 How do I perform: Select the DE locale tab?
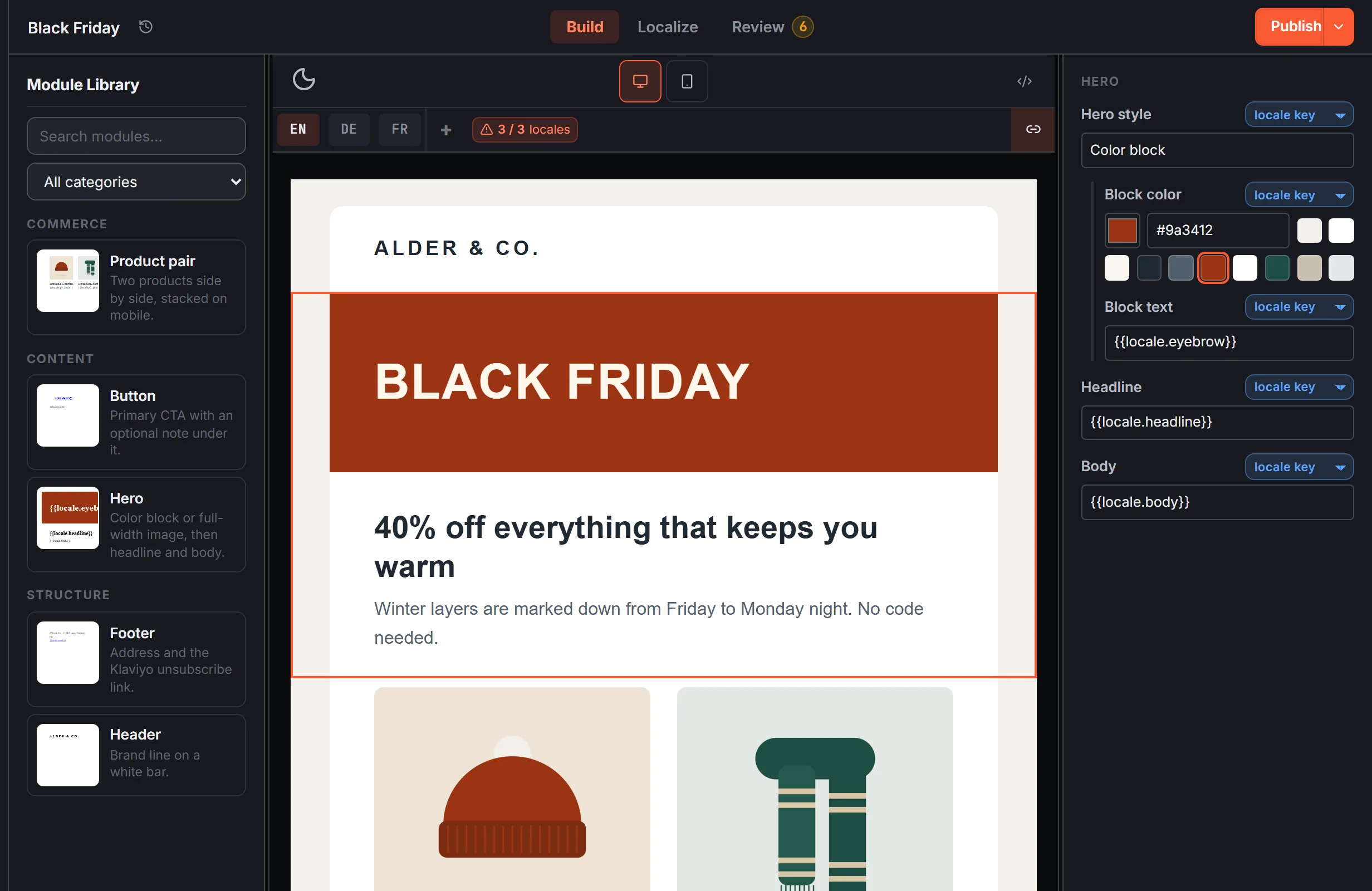click(349, 129)
